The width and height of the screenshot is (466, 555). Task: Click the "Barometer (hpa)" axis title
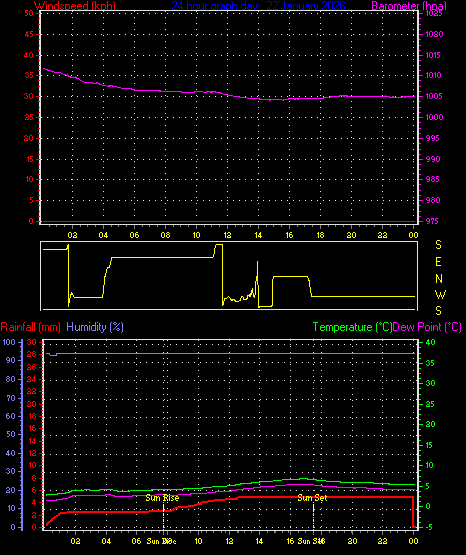(409, 6)
